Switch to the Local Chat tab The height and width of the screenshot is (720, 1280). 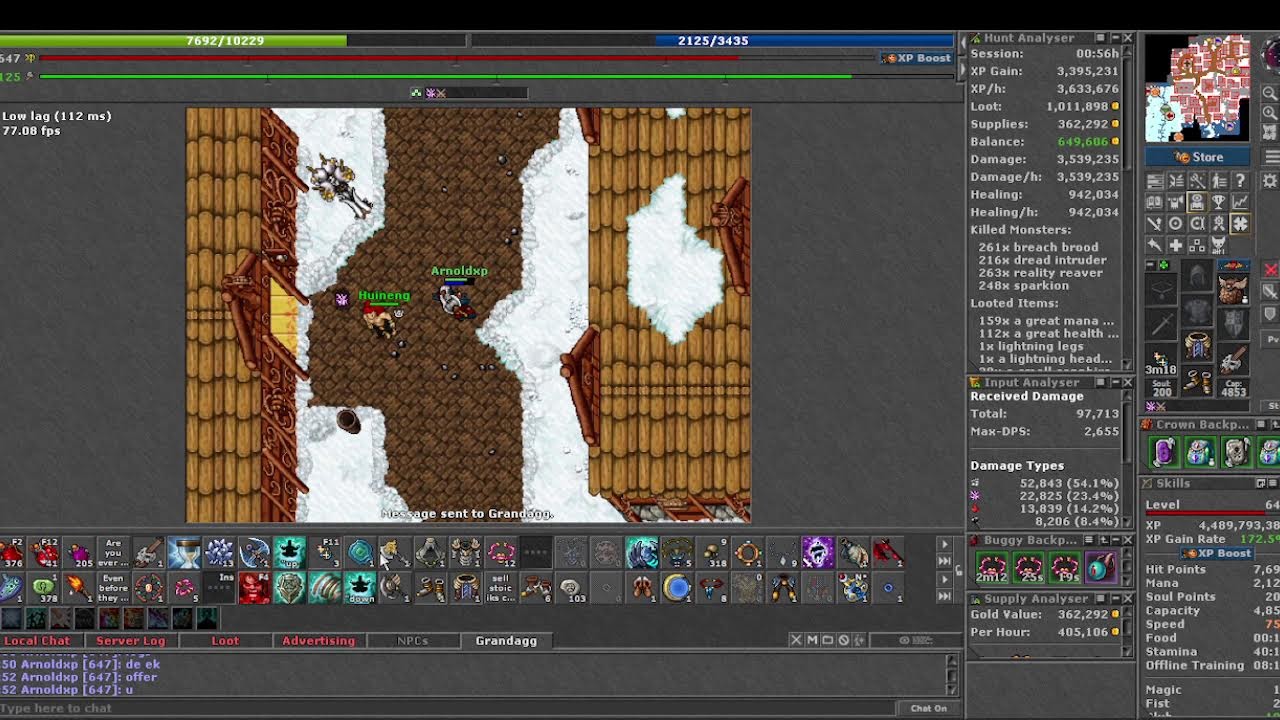click(37, 641)
